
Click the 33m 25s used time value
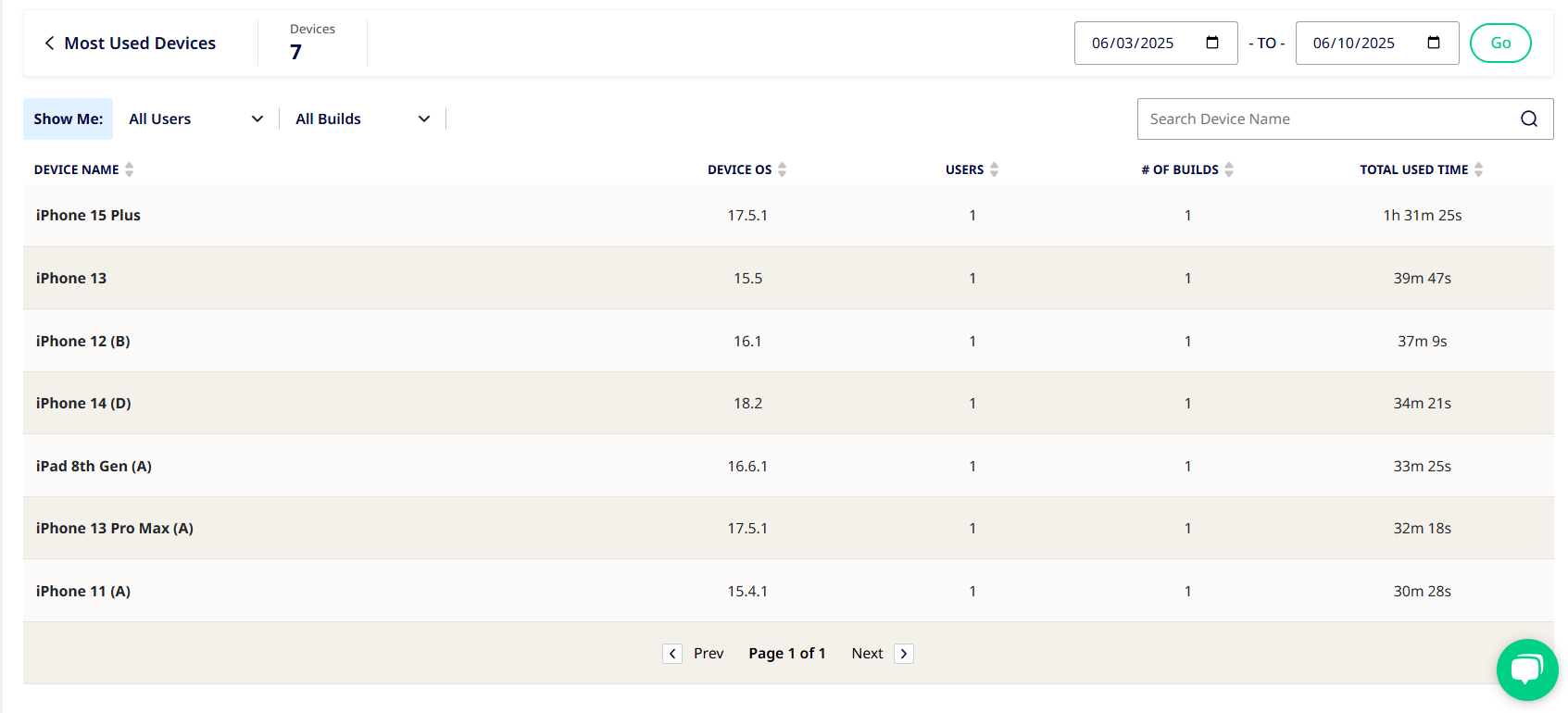pos(1423,466)
